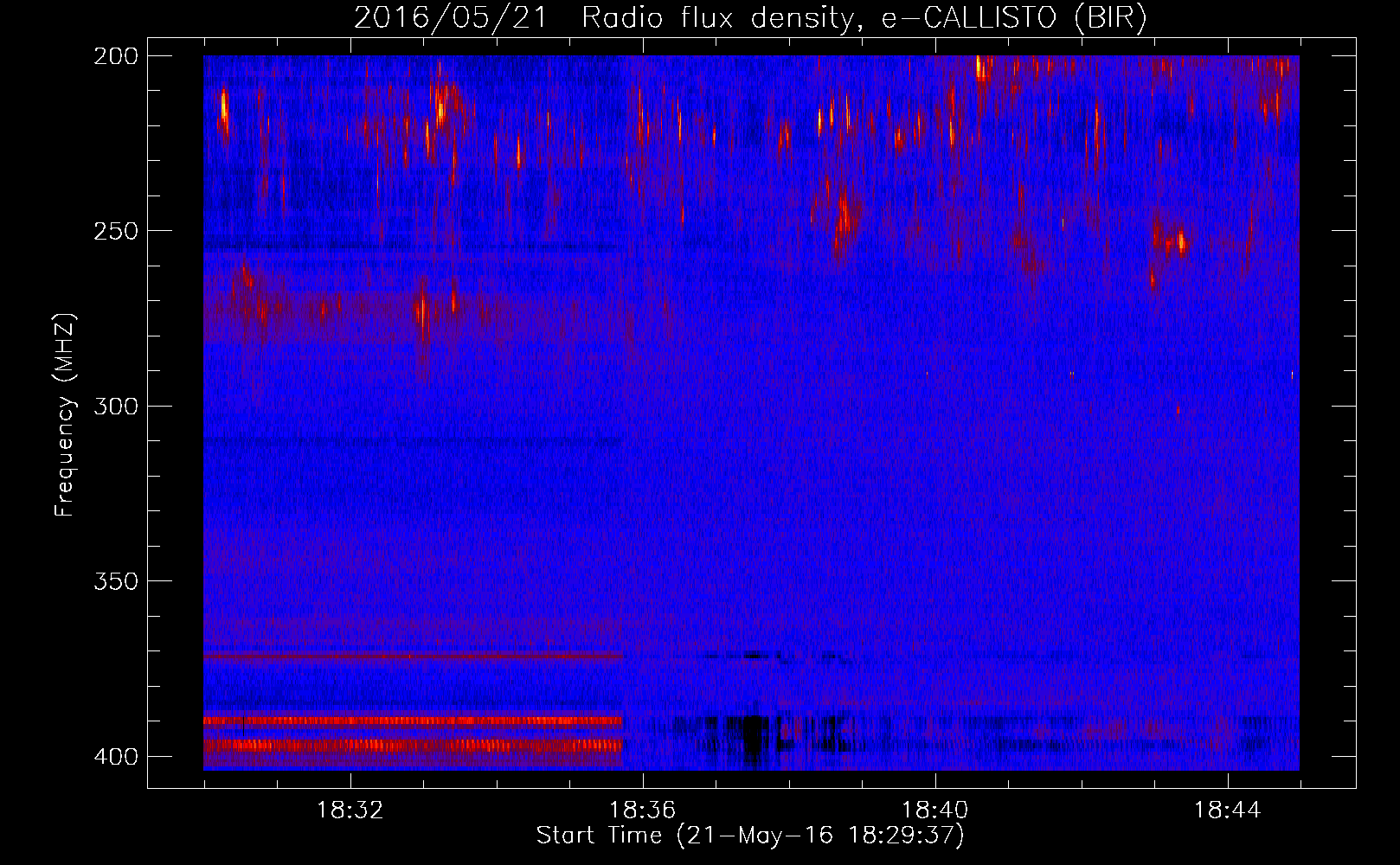This screenshot has width=1400, height=865.
Task: Click the 18:36 time tick label
Action: (x=643, y=811)
